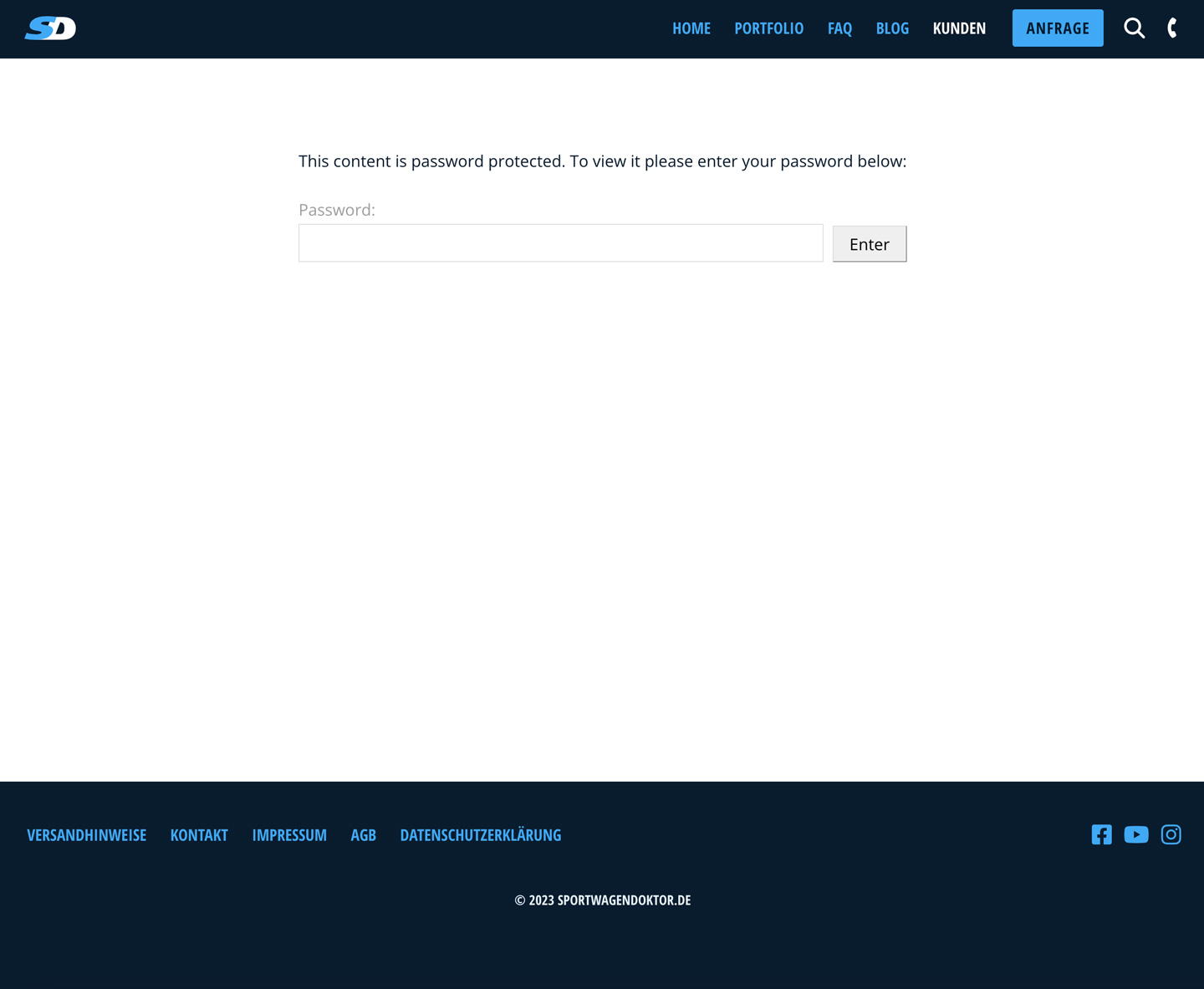Image resolution: width=1204 pixels, height=989 pixels.
Task: Open the KONTAKT footer link
Action: [x=199, y=834]
